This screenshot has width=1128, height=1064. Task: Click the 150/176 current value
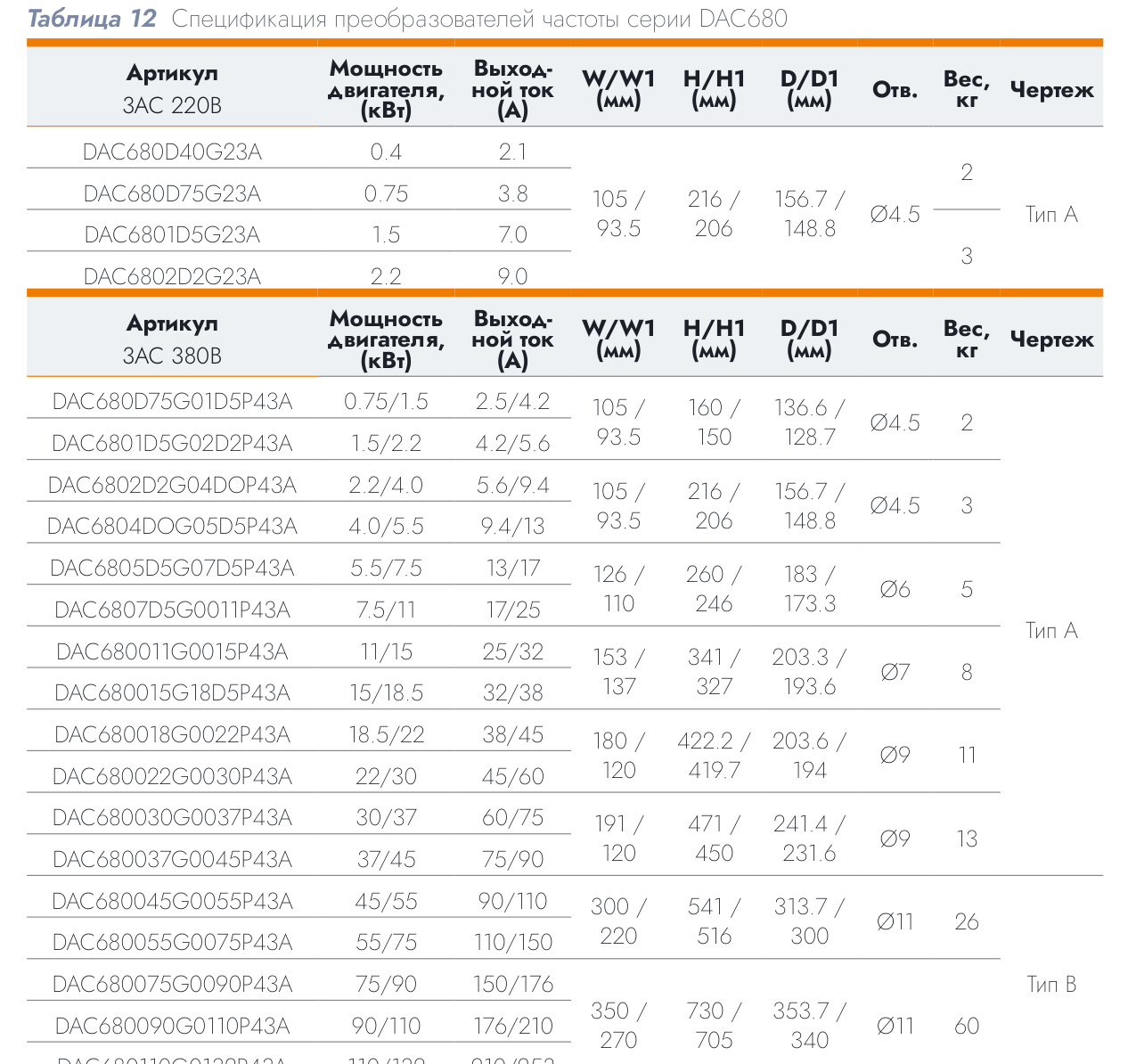pos(513,985)
